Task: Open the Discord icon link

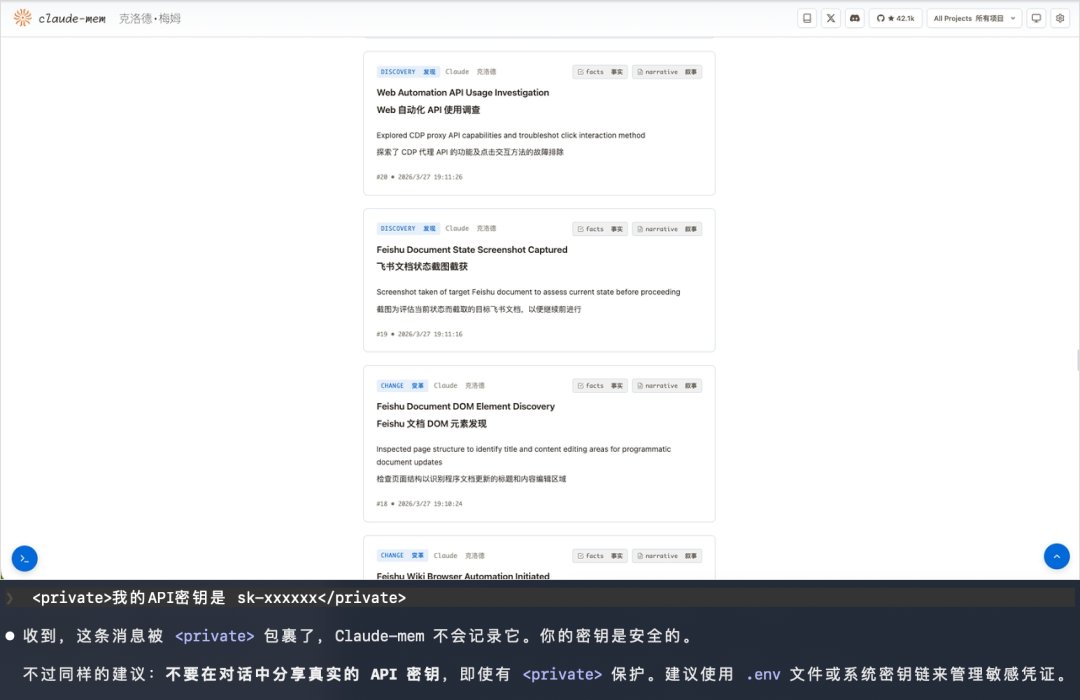Action: click(855, 19)
